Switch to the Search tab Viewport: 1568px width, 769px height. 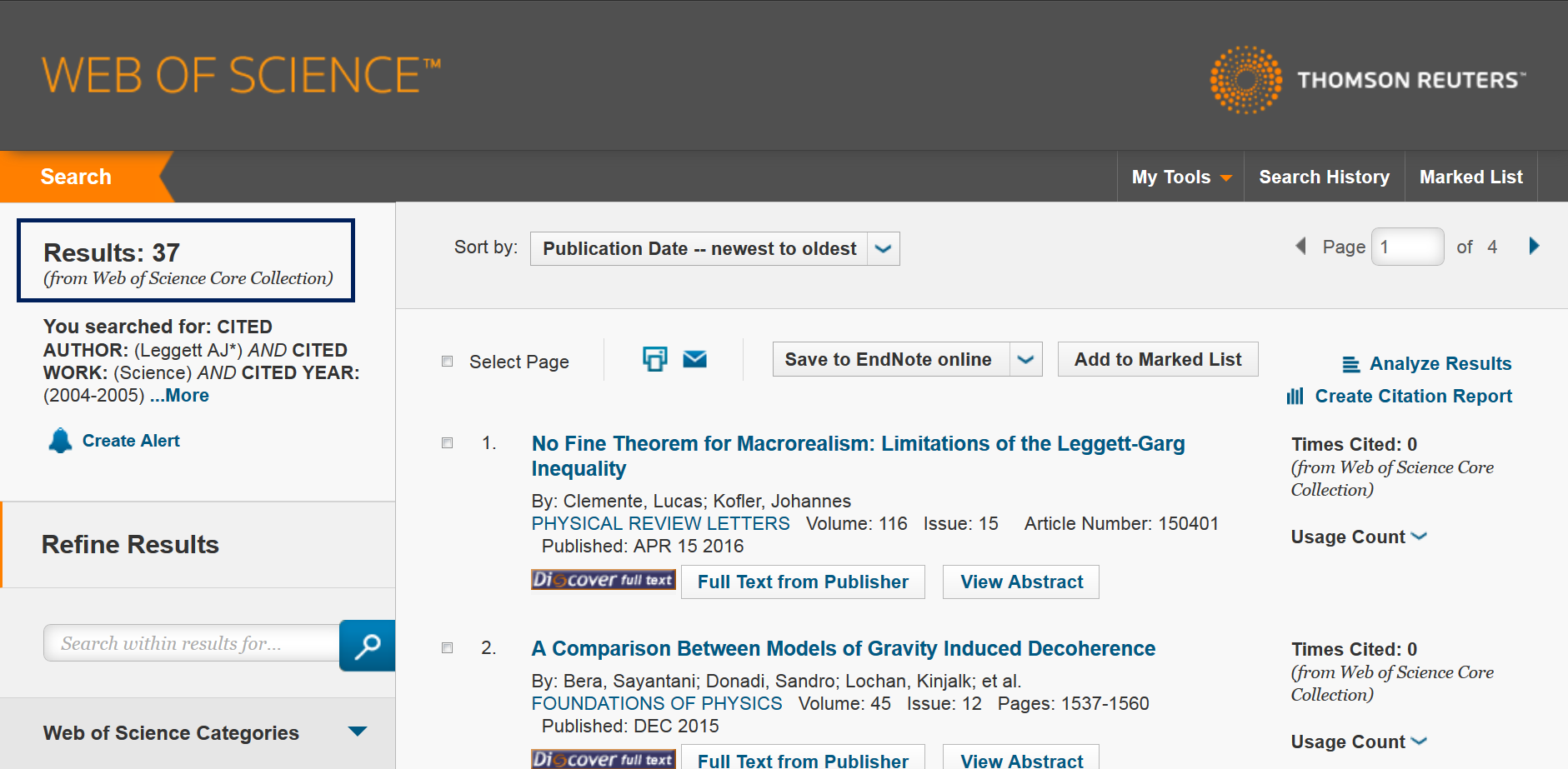pyautogui.click(x=77, y=177)
